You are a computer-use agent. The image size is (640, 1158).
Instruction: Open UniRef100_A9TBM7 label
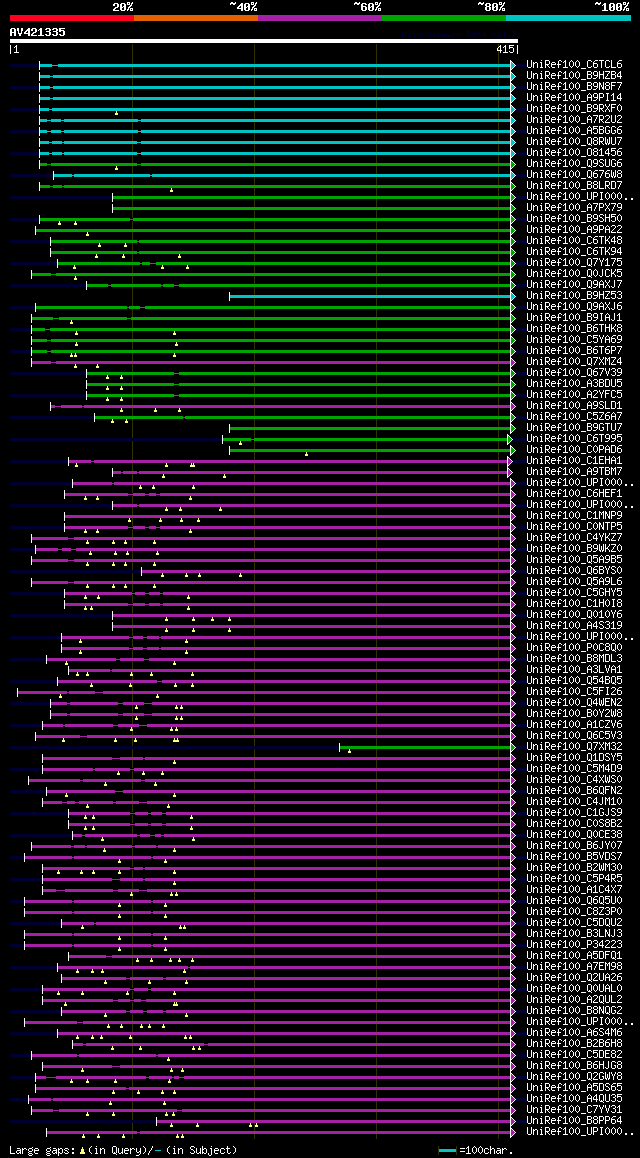coord(574,472)
